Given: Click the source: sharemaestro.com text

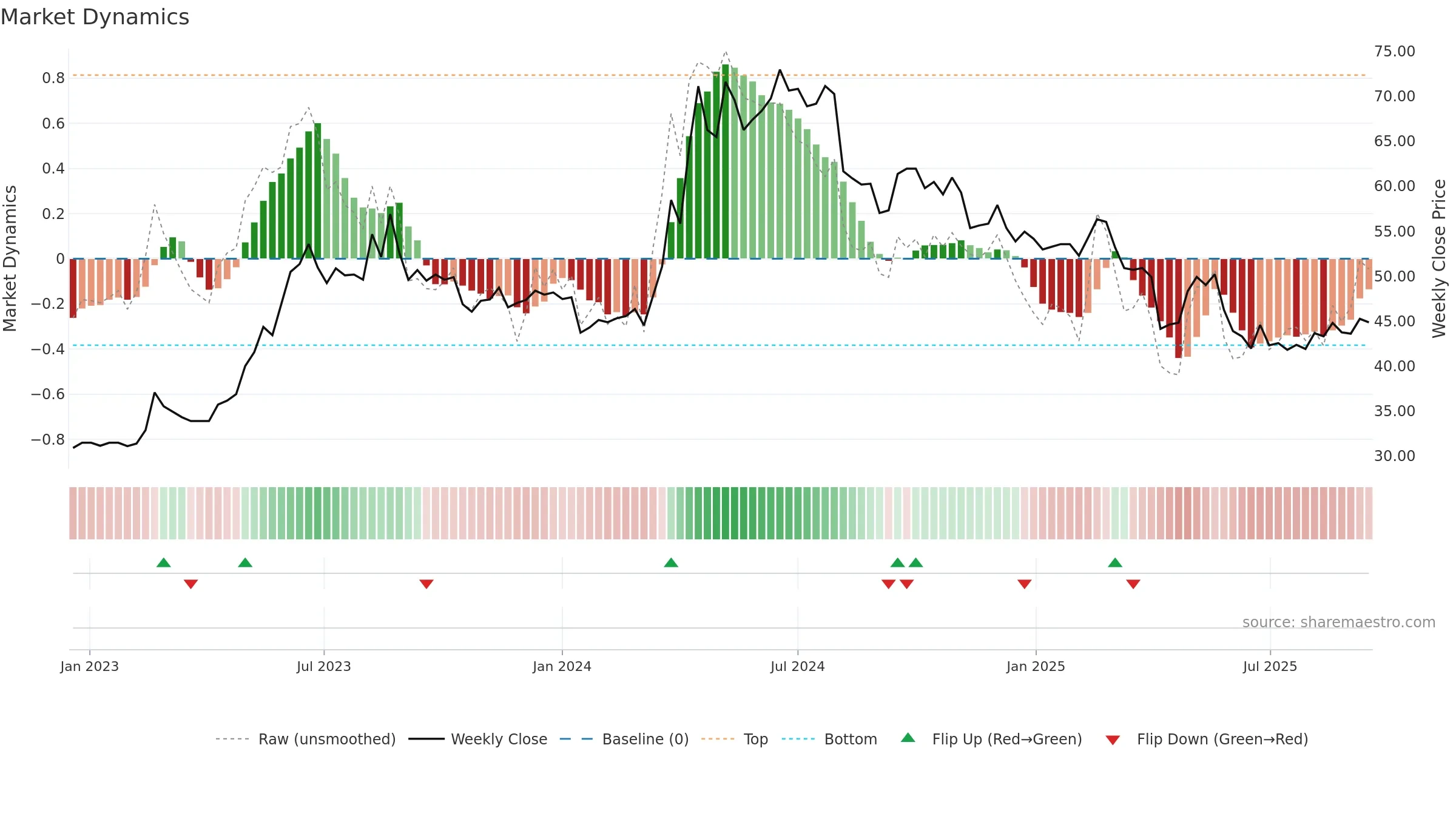Looking at the screenshot, I should pyautogui.click(x=1338, y=622).
